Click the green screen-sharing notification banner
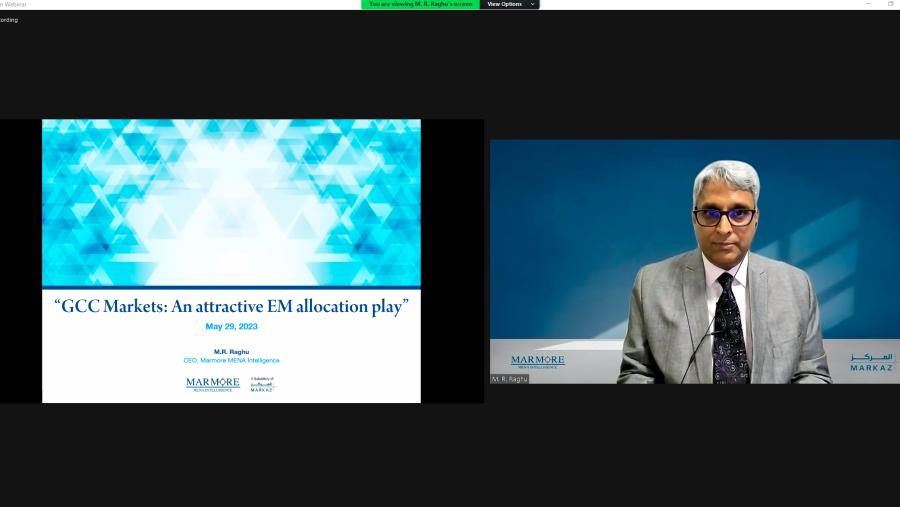This screenshot has height=507, width=900. pyautogui.click(x=420, y=4)
